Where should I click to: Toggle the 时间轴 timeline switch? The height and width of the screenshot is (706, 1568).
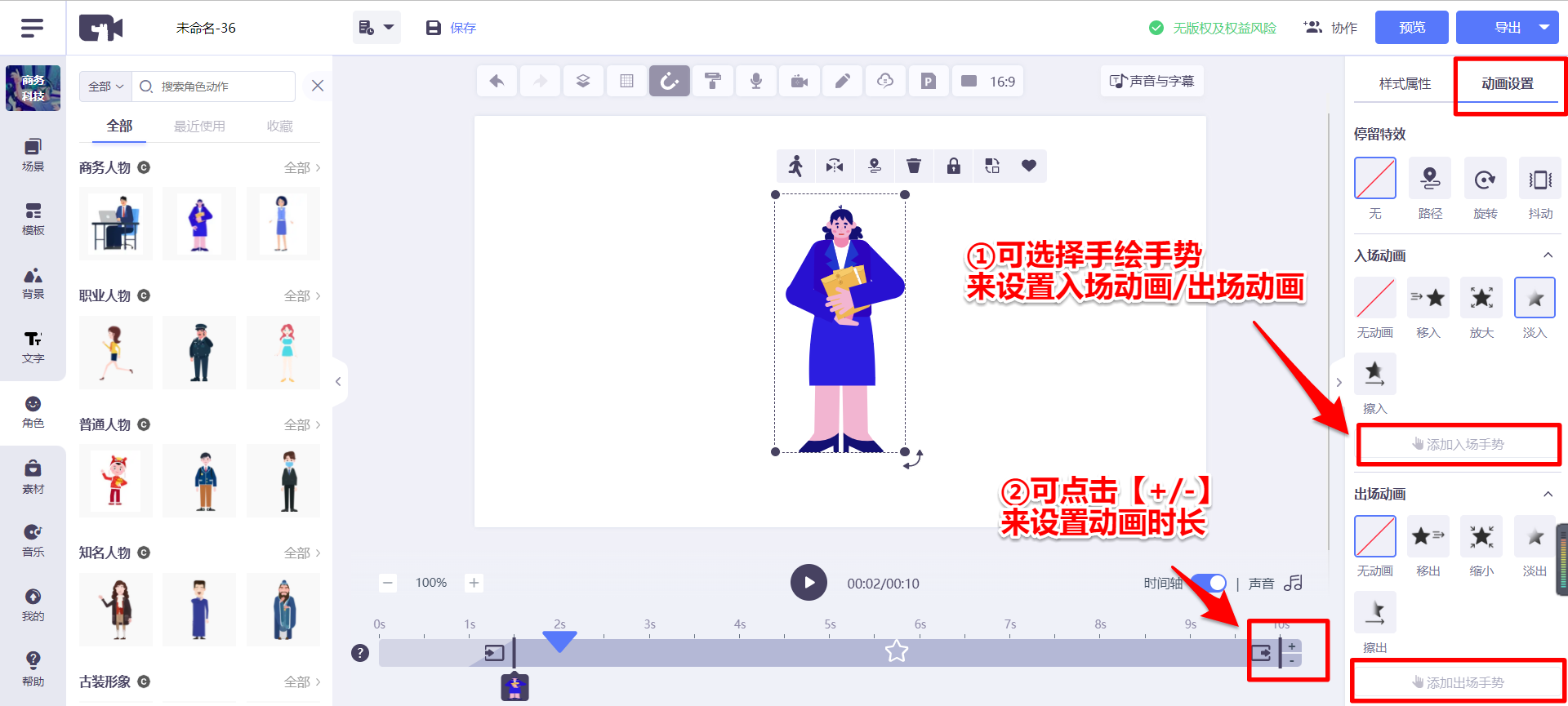click(1209, 583)
